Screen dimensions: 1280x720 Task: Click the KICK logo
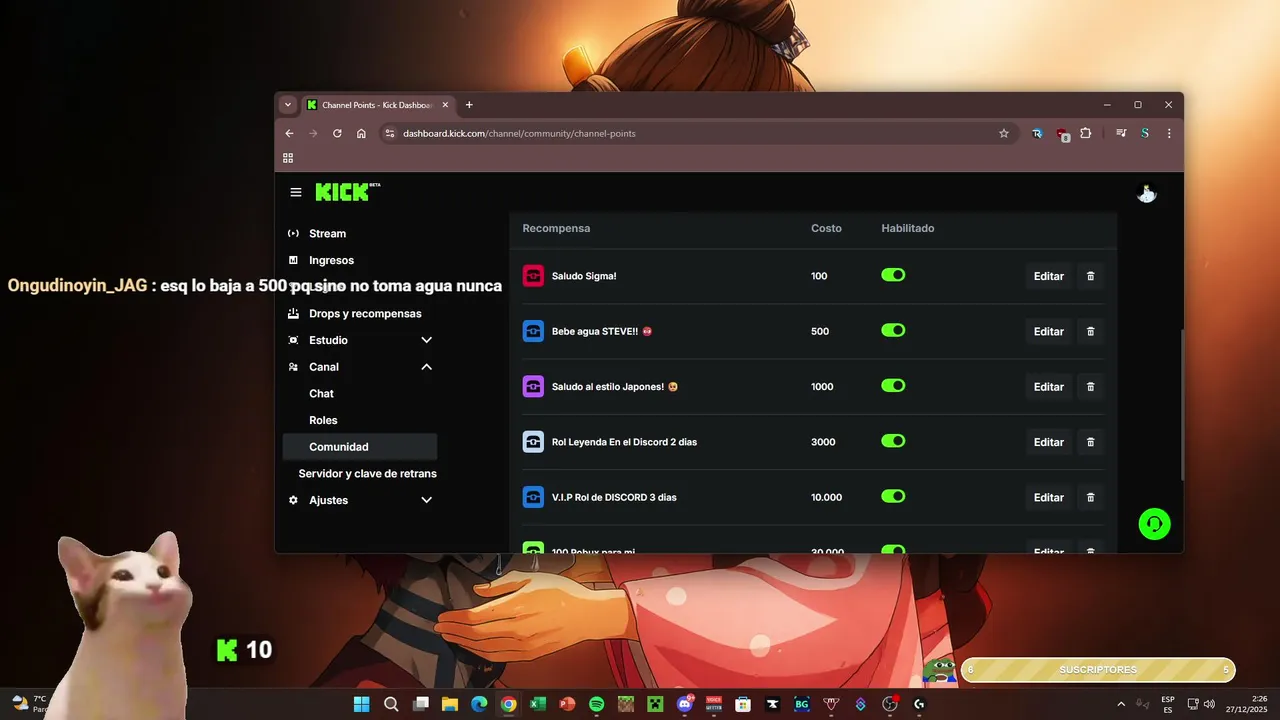[347, 192]
